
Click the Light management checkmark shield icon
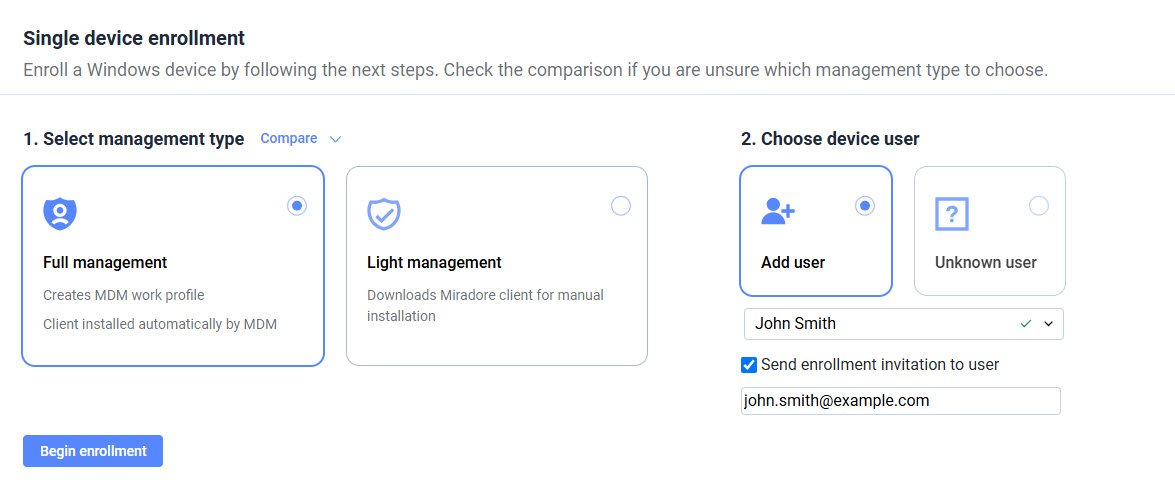point(384,213)
